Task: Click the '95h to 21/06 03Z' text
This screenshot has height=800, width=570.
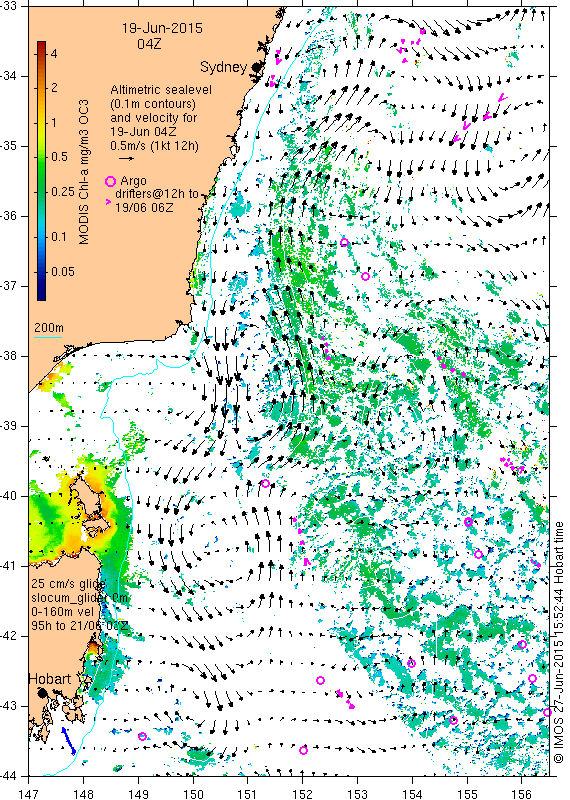Action: pyautogui.click(x=79, y=625)
